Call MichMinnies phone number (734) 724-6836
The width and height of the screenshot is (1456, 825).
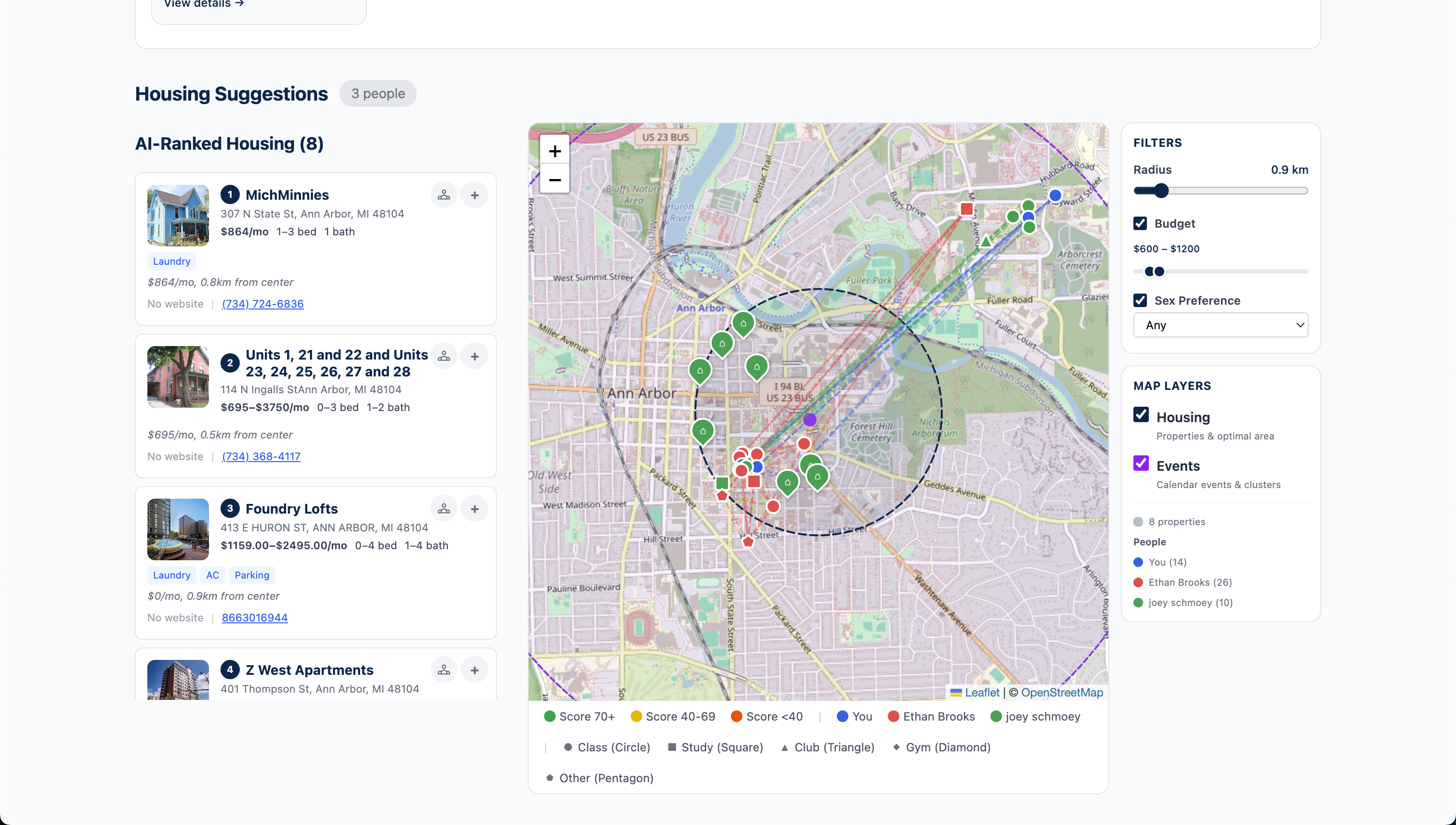click(262, 304)
